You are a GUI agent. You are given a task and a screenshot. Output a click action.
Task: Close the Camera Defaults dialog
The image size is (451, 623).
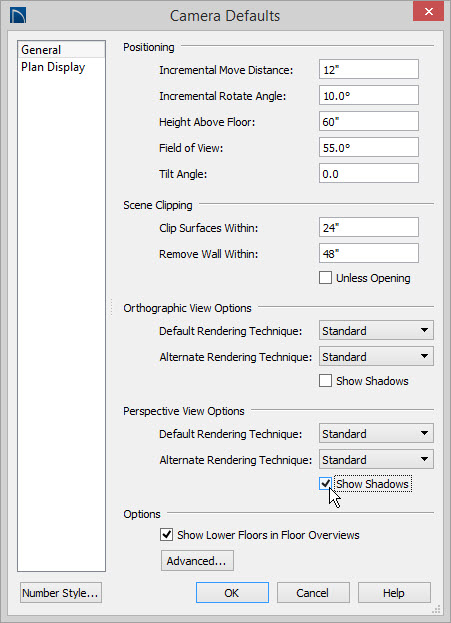tap(428, 12)
